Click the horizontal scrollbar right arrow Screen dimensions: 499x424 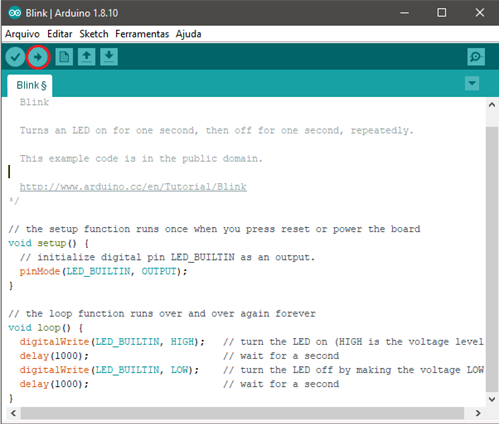[478, 413]
